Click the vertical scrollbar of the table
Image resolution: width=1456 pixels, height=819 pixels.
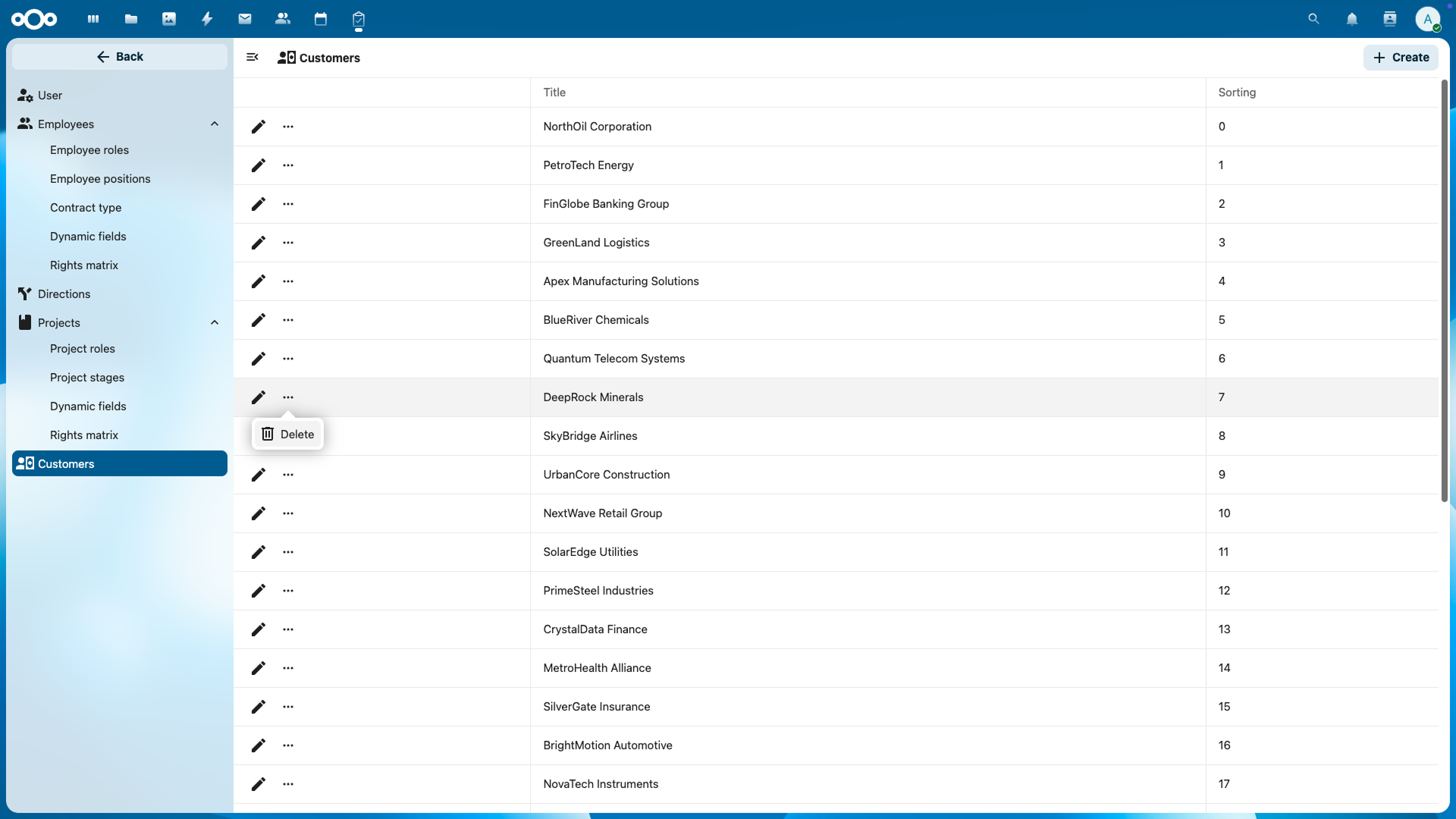coord(1444,291)
